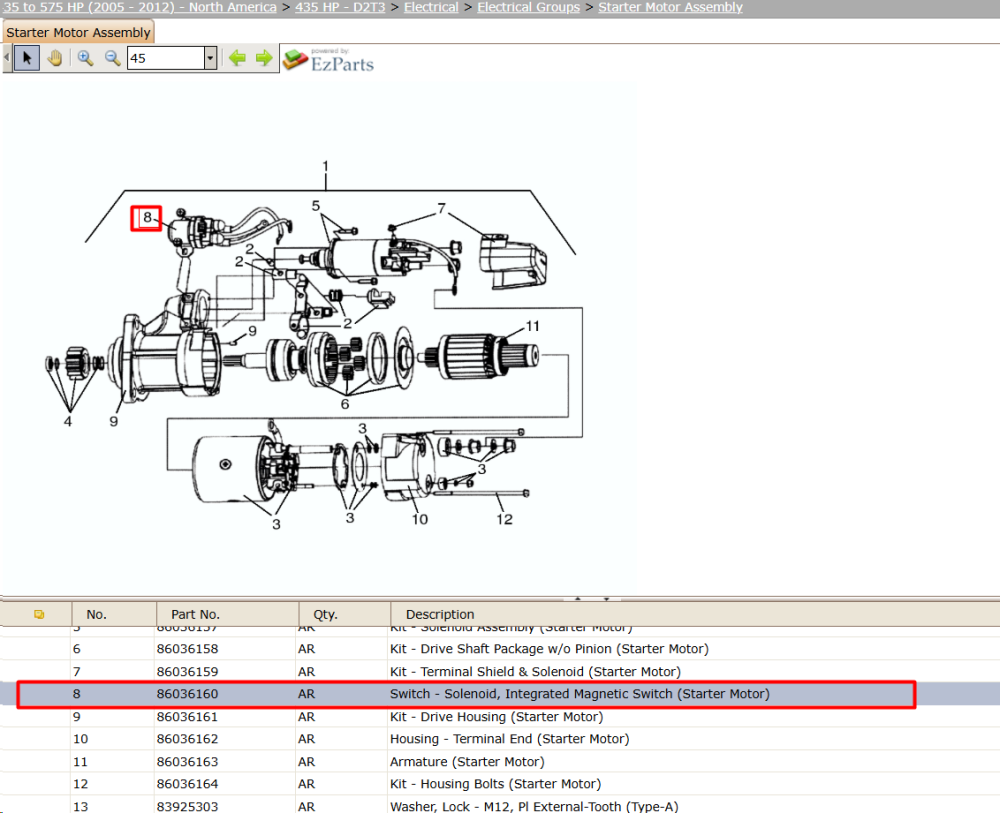Select part number 86036159
The height and width of the screenshot is (813, 1000).
[x=188, y=671]
